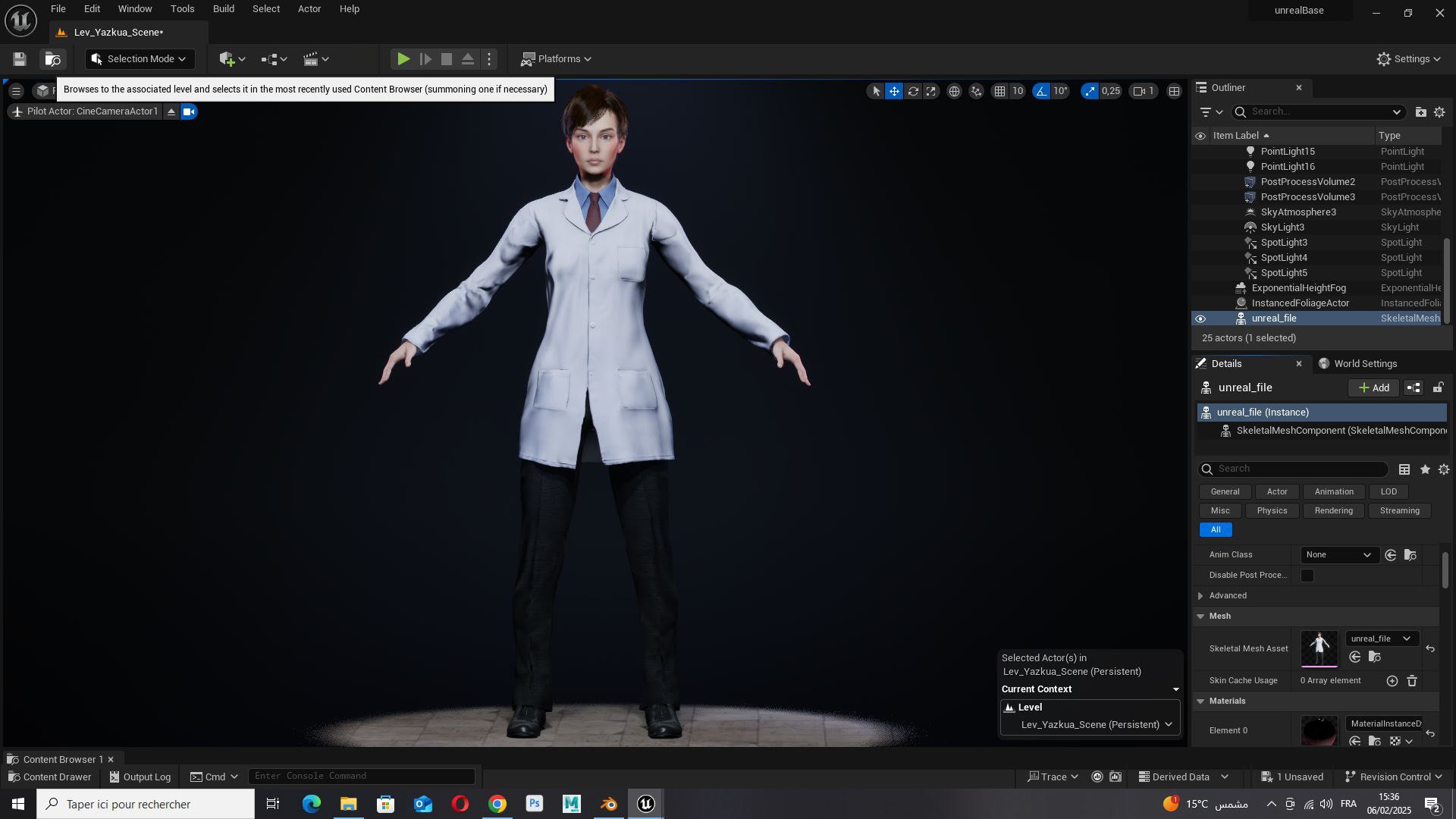Create a new folder in Outliner
The image size is (1456, 819).
tap(1420, 112)
